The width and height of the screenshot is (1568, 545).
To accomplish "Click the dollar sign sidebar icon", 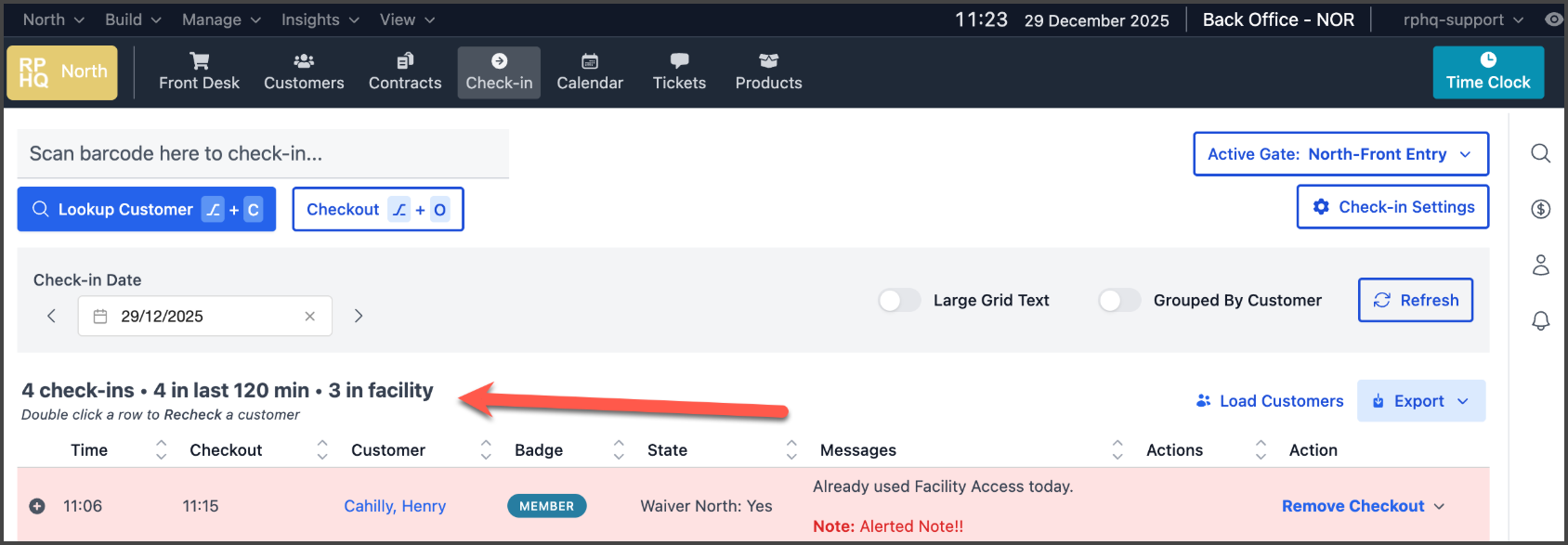I will 1540,209.
